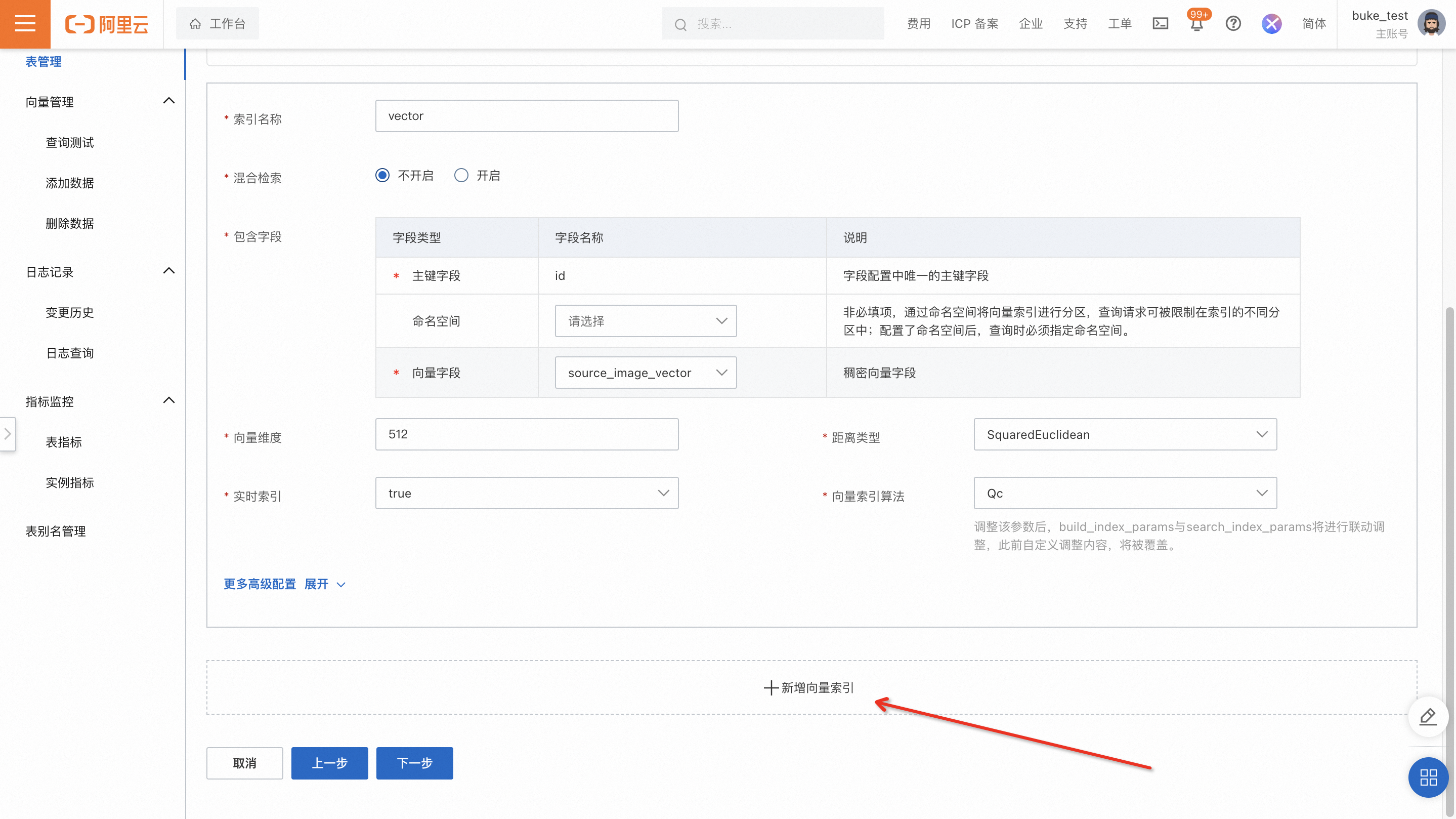Open the 命名空间 请选择 dropdown

646,321
